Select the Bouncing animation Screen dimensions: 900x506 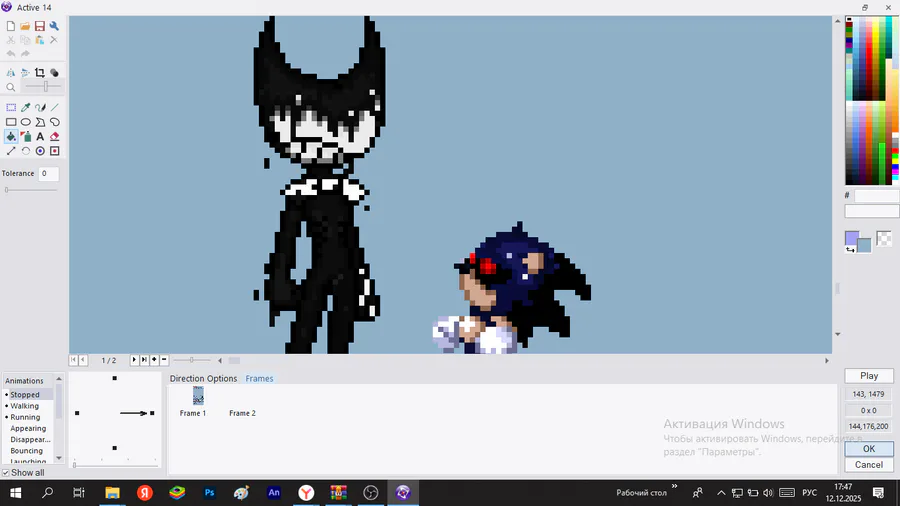coord(26,451)
